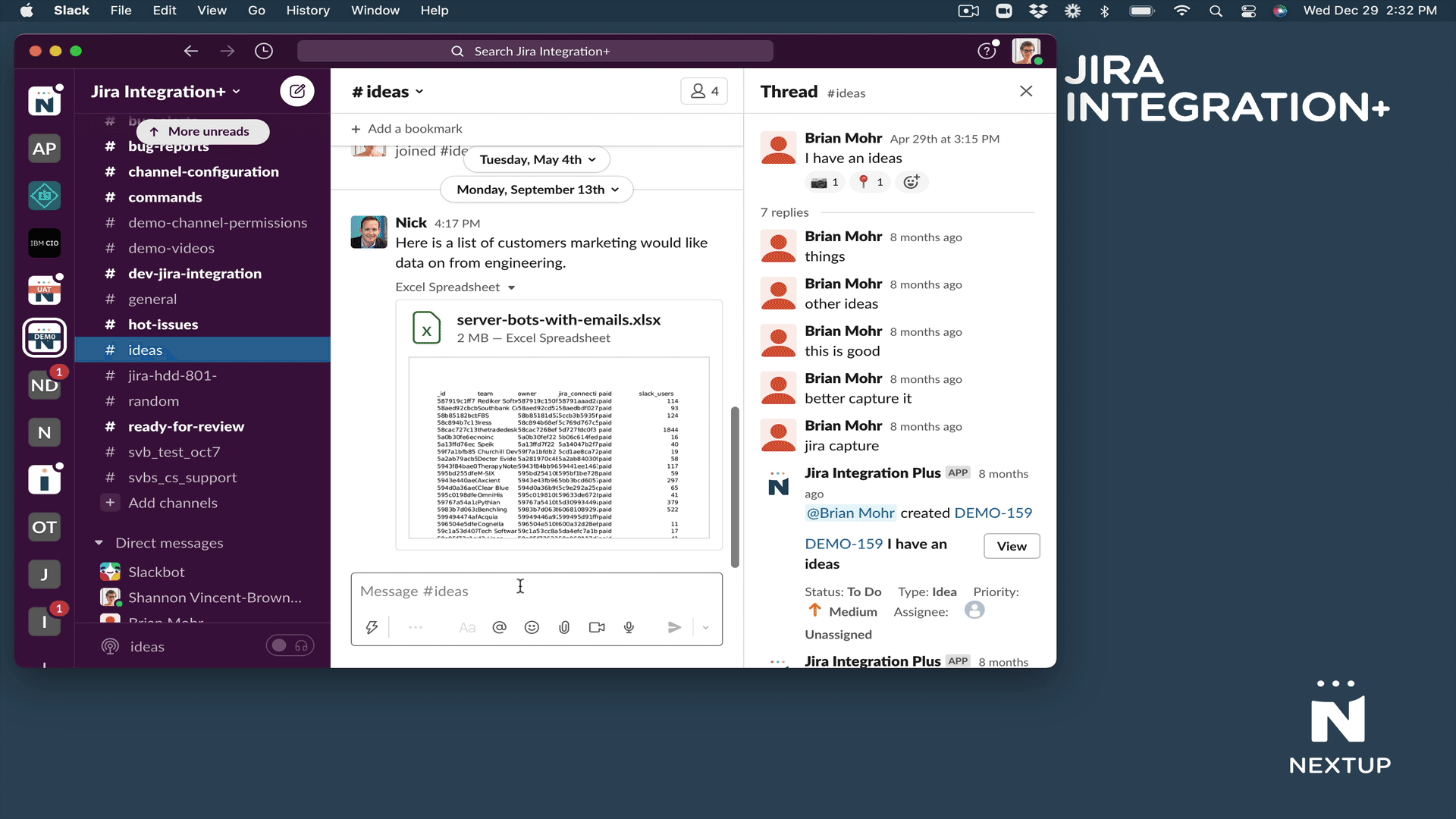
Task: Click the pushpin emoji reaction
Action: [x=870, y=182]
